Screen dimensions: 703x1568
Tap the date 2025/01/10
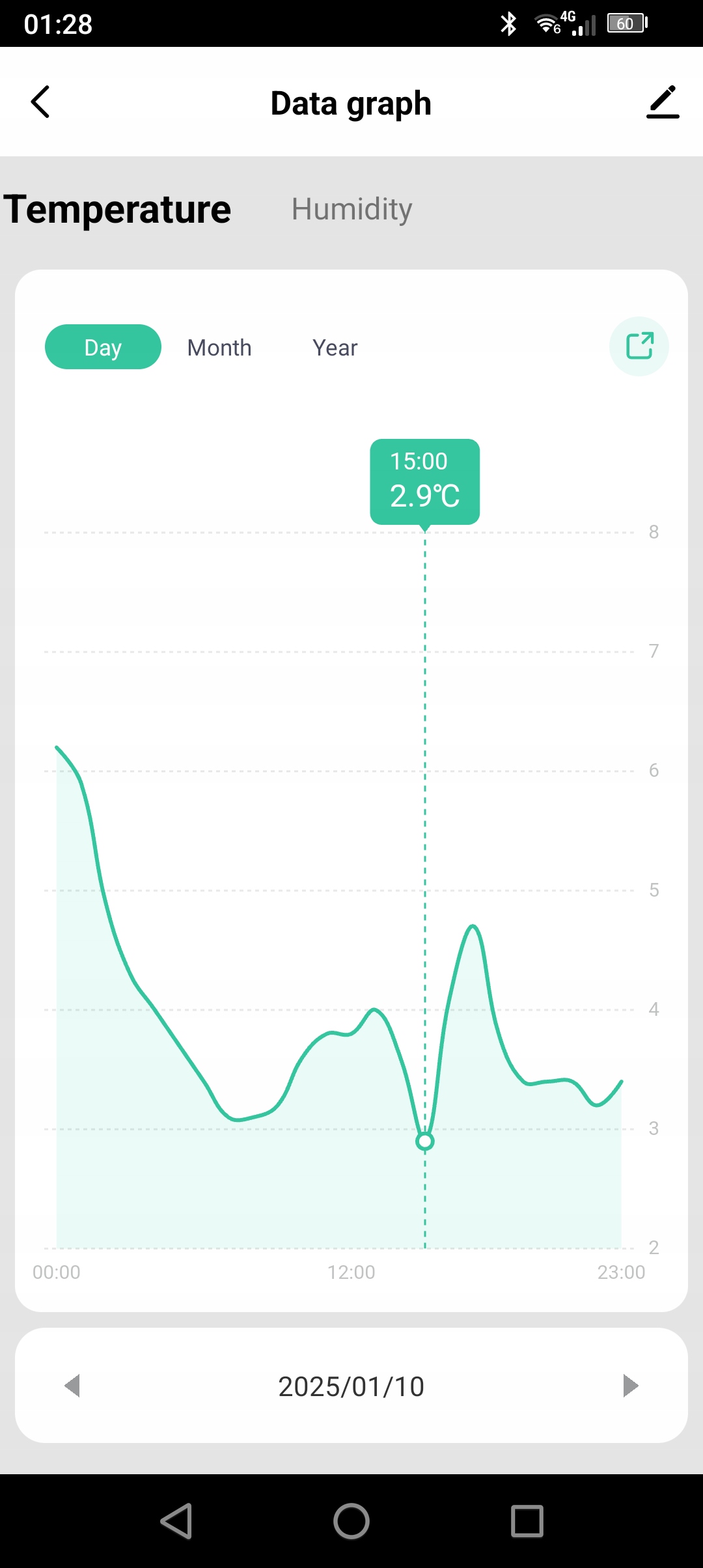click(351, 1386)
